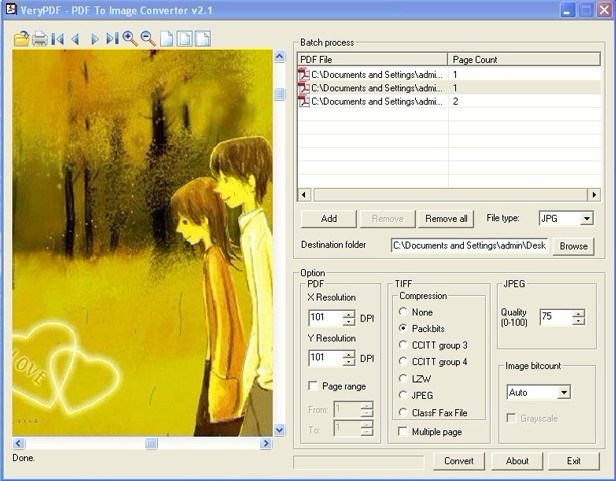Select None TIFF compression

pyautogui.click(x=403, y=312)
